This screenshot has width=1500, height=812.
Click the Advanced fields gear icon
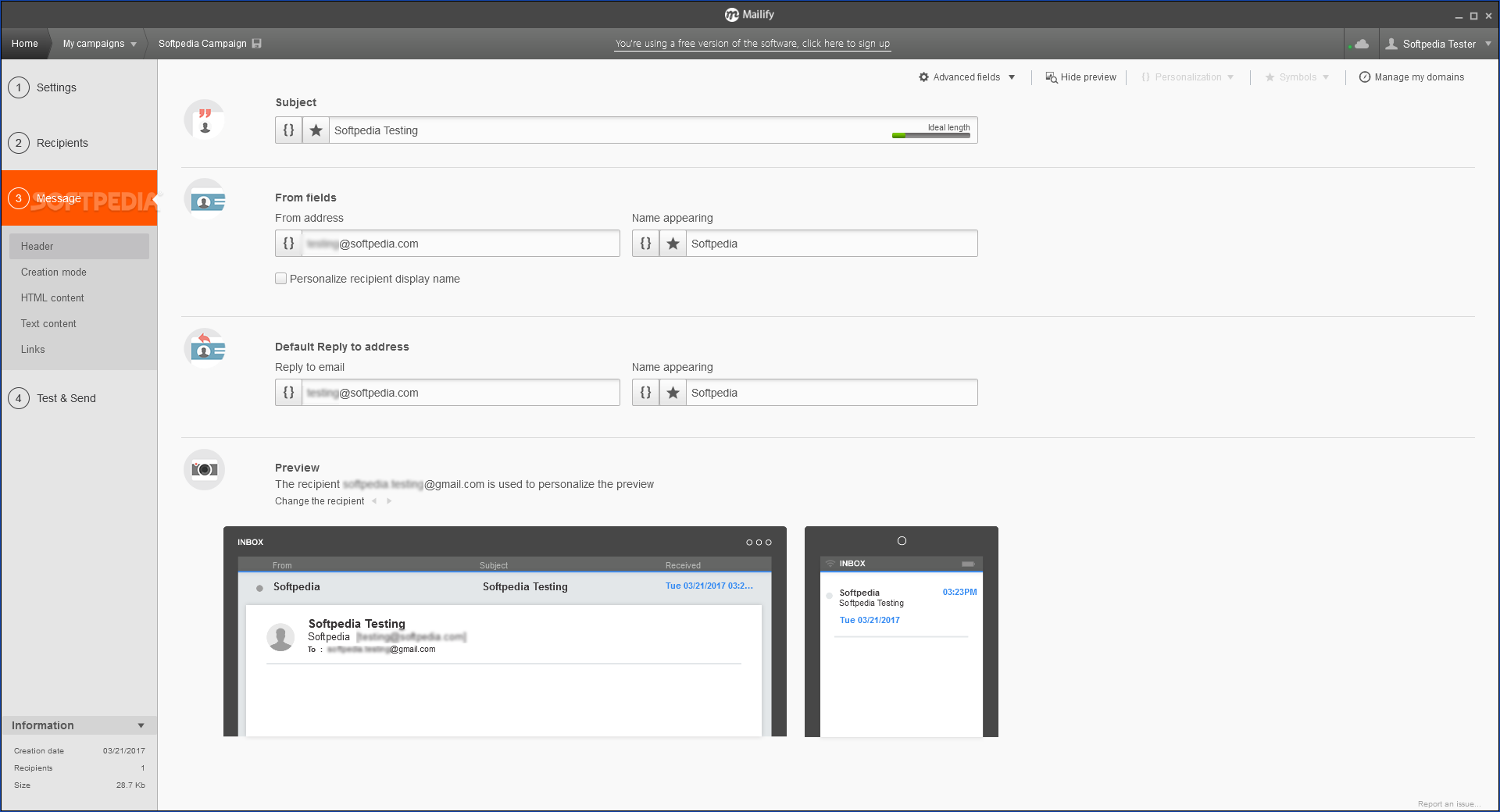pyautogui.click(x=924, y=77)
